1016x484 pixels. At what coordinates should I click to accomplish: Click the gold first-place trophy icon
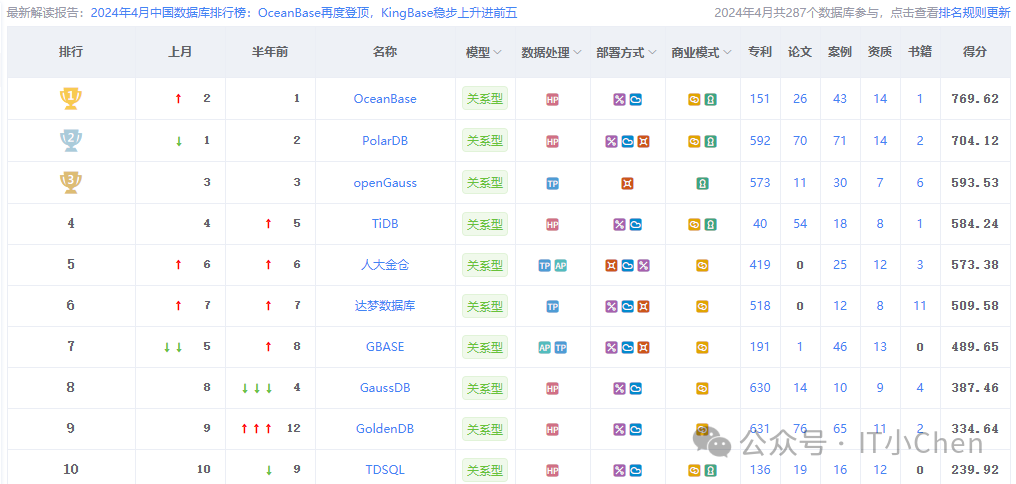click(71, 98)
